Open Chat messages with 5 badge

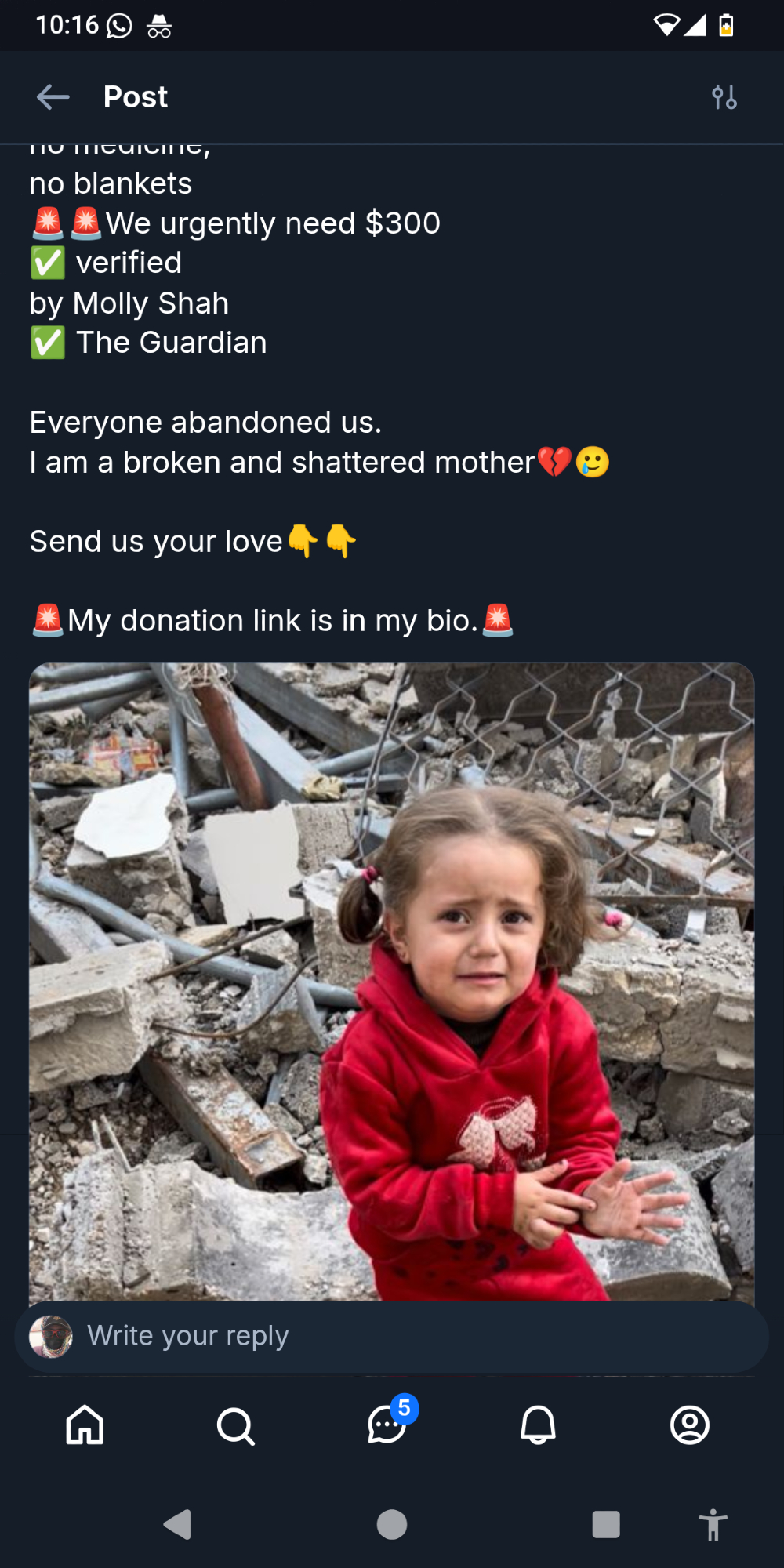pos(387,1425)
